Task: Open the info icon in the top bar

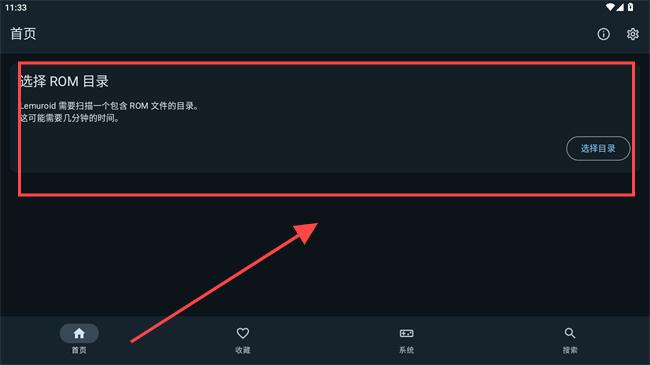Action: [x=603, y=34]
